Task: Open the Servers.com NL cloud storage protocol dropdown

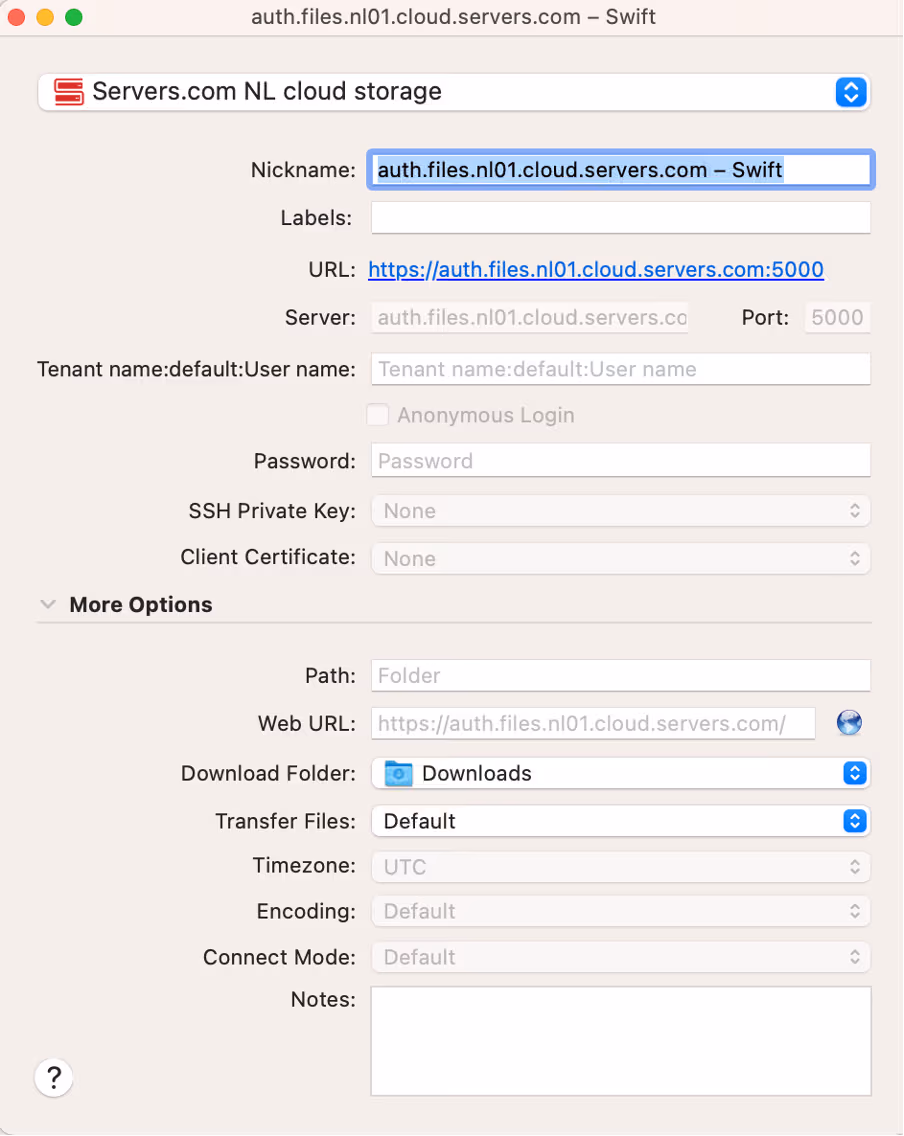Action: (x=453, y=92)
